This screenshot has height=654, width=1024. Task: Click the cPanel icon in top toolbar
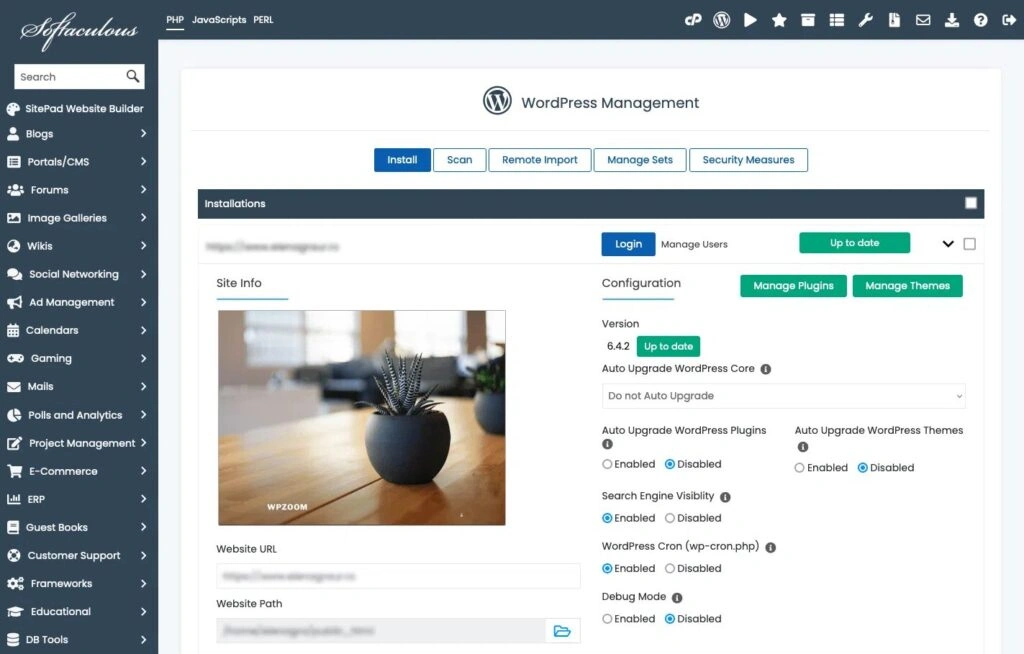tap(692, 20)
